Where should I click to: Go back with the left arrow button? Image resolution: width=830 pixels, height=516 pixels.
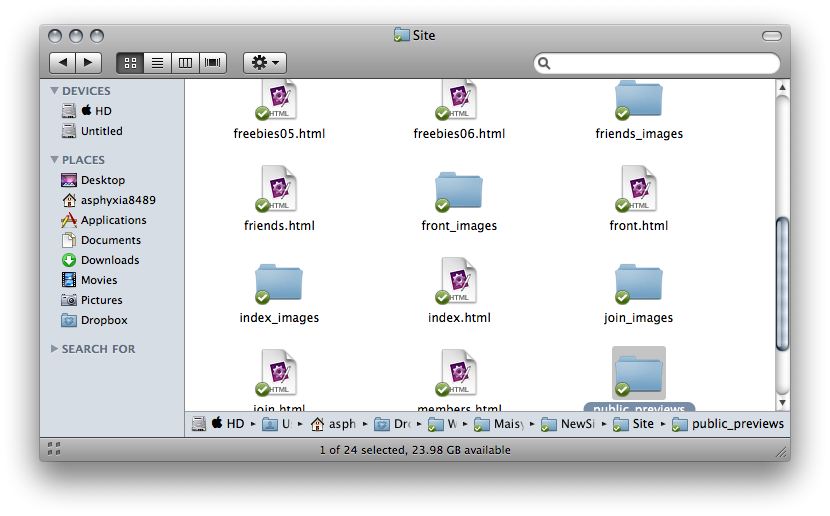(62, 63)
